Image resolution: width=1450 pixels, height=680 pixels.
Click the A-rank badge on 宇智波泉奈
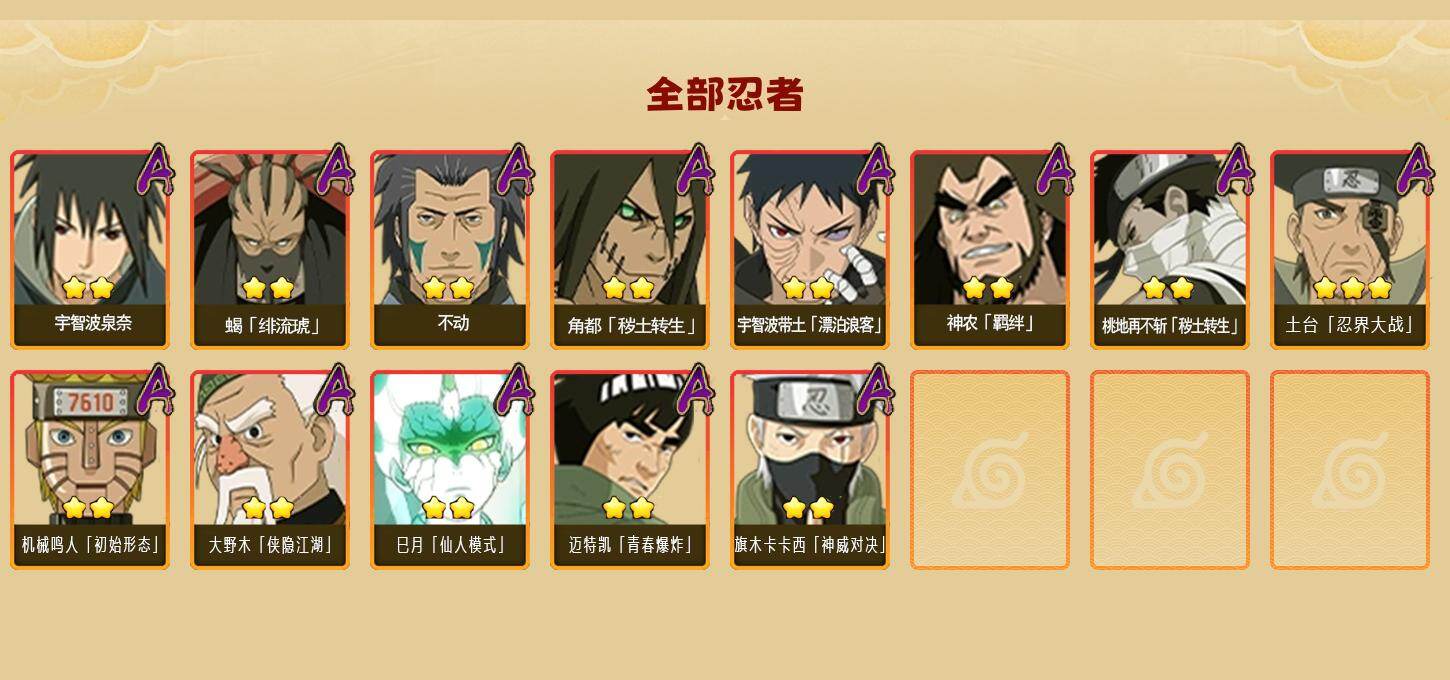click(x=155, y=170)
